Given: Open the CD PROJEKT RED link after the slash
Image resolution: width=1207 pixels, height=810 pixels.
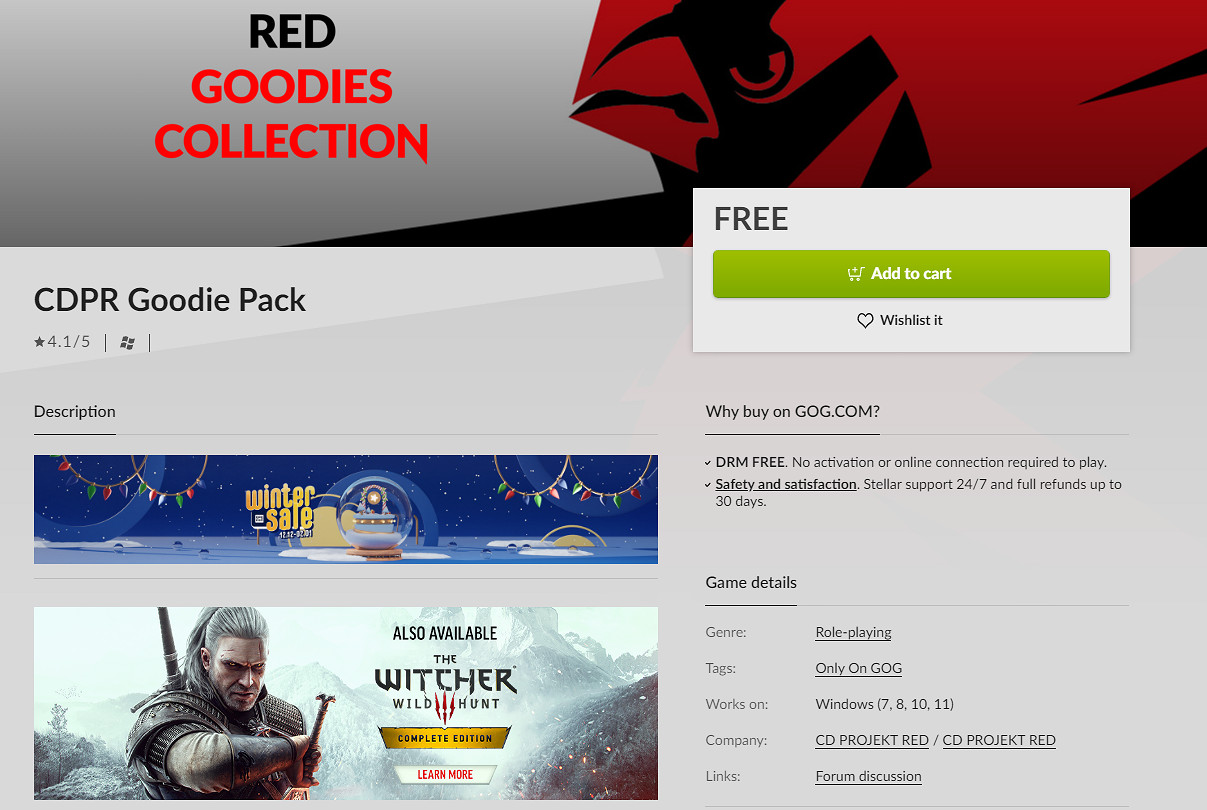Looking at the screenshot, I should [x=999, y=740].
